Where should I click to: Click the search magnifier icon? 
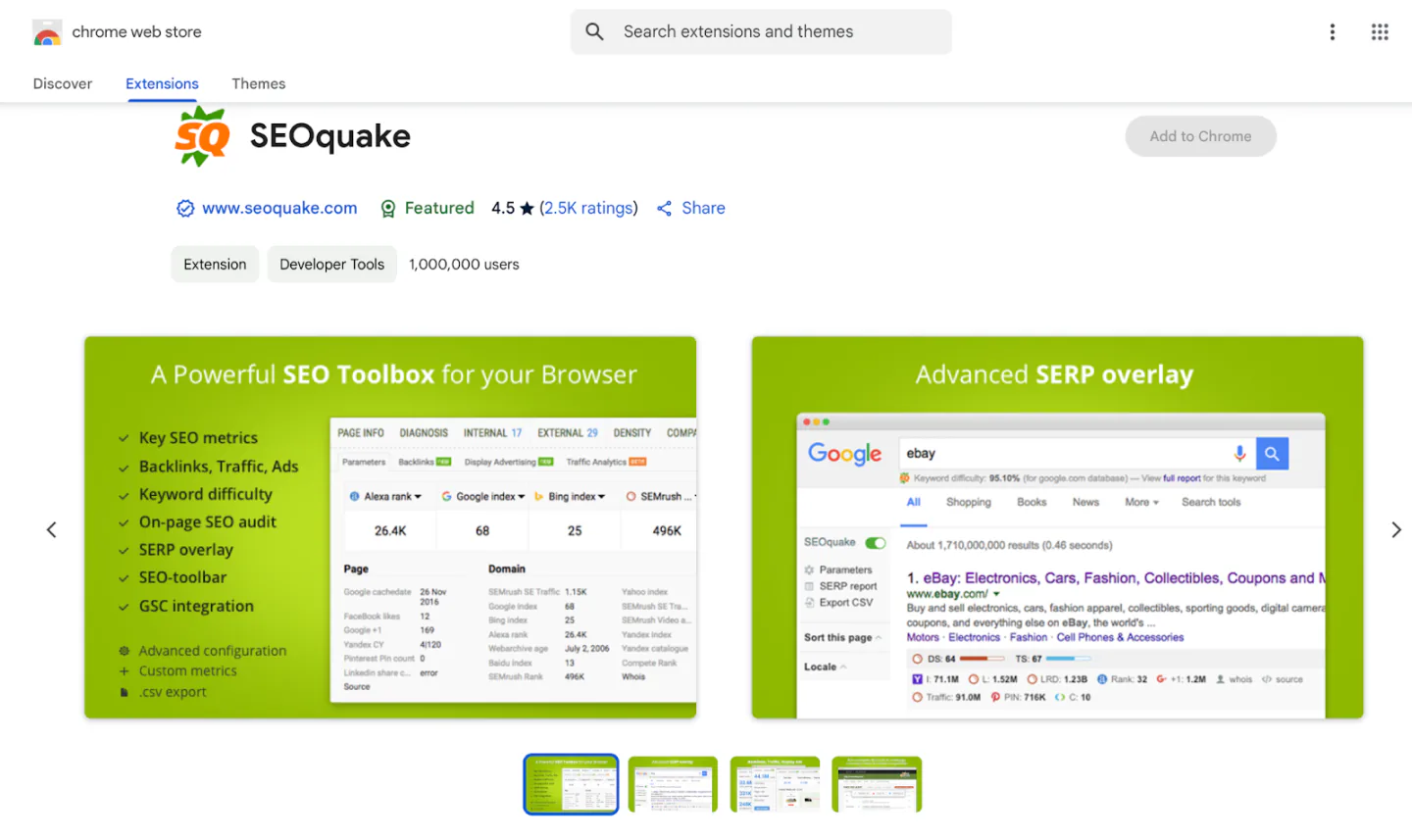pyautogui.click(x=594, y=31)
